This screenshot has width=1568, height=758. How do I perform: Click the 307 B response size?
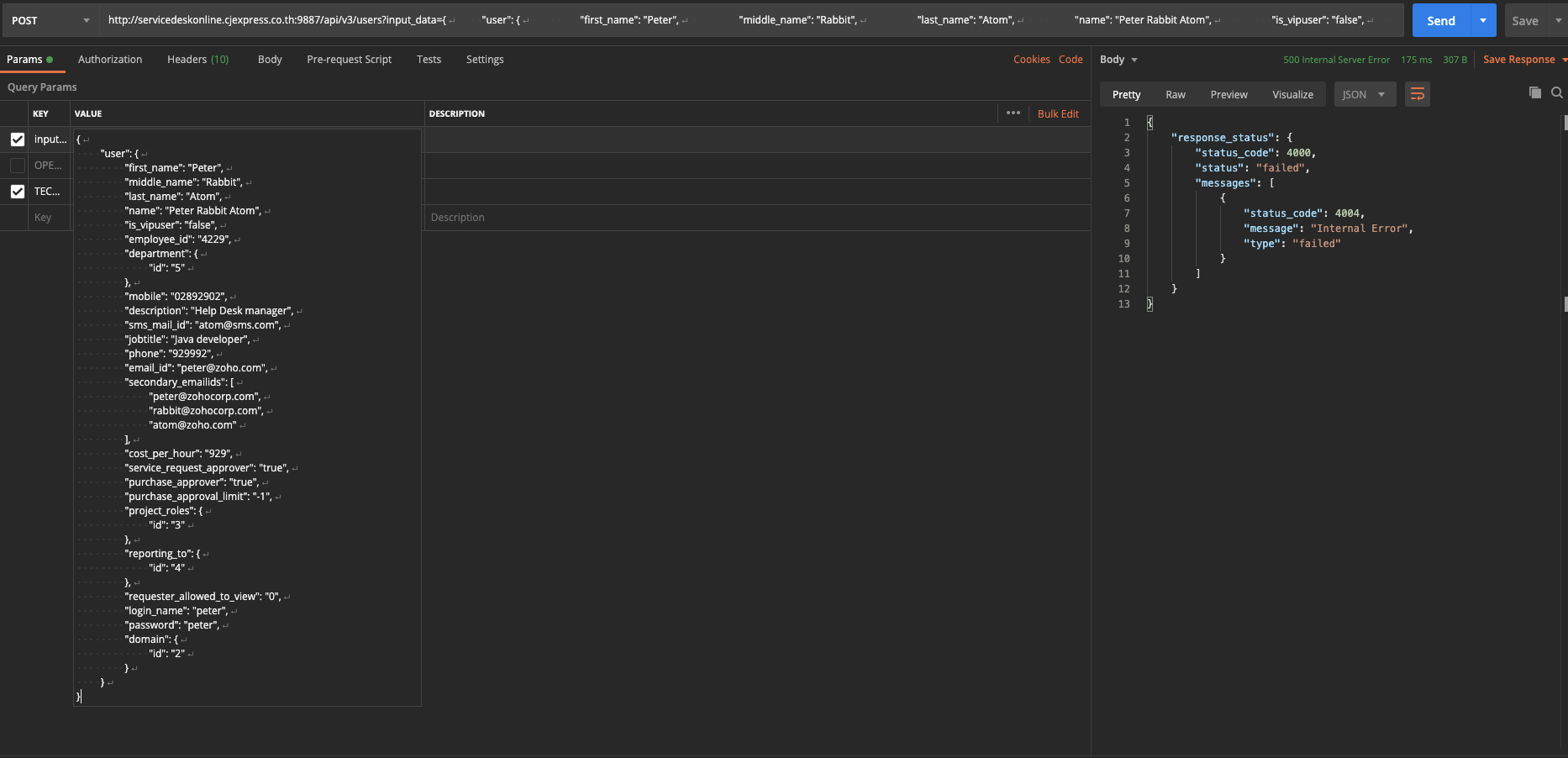(x=1455, y=60)
